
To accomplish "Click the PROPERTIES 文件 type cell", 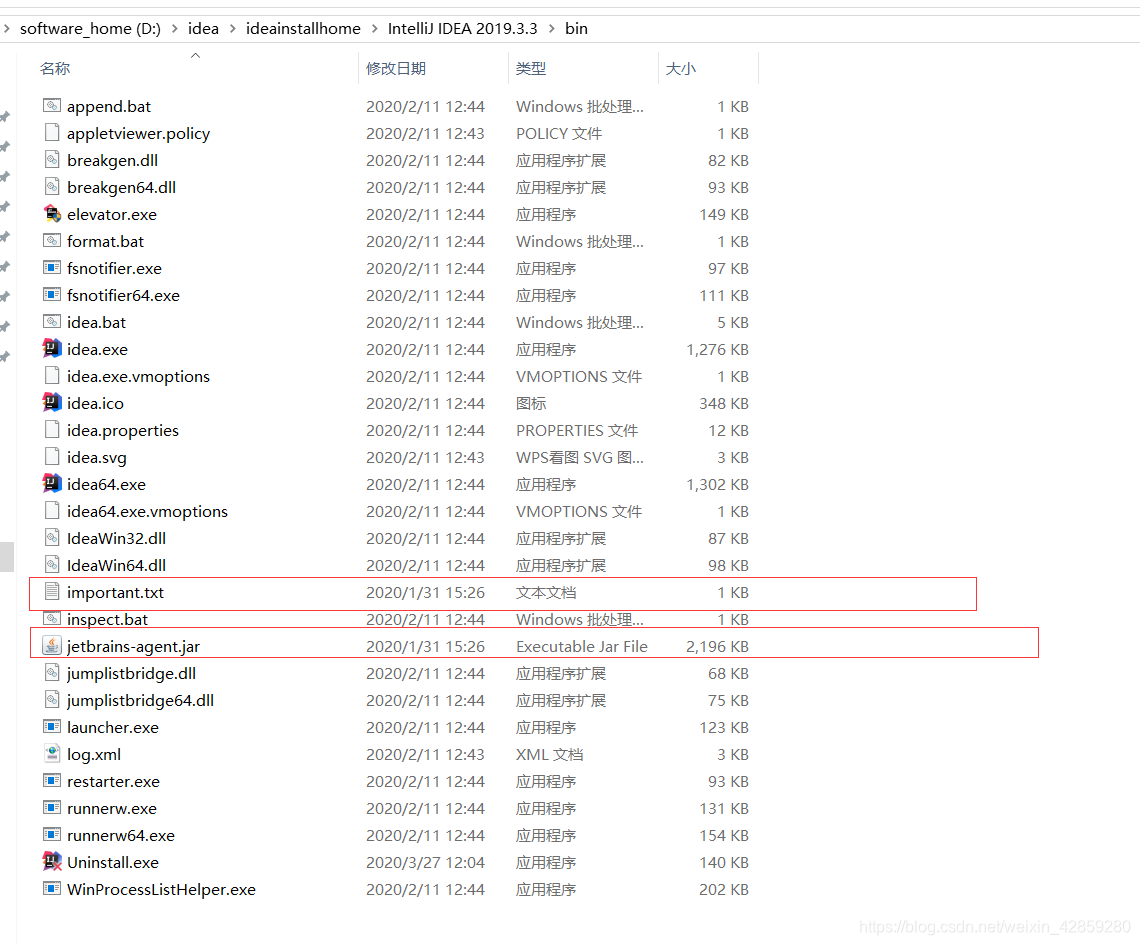I will tap(577, 430).
